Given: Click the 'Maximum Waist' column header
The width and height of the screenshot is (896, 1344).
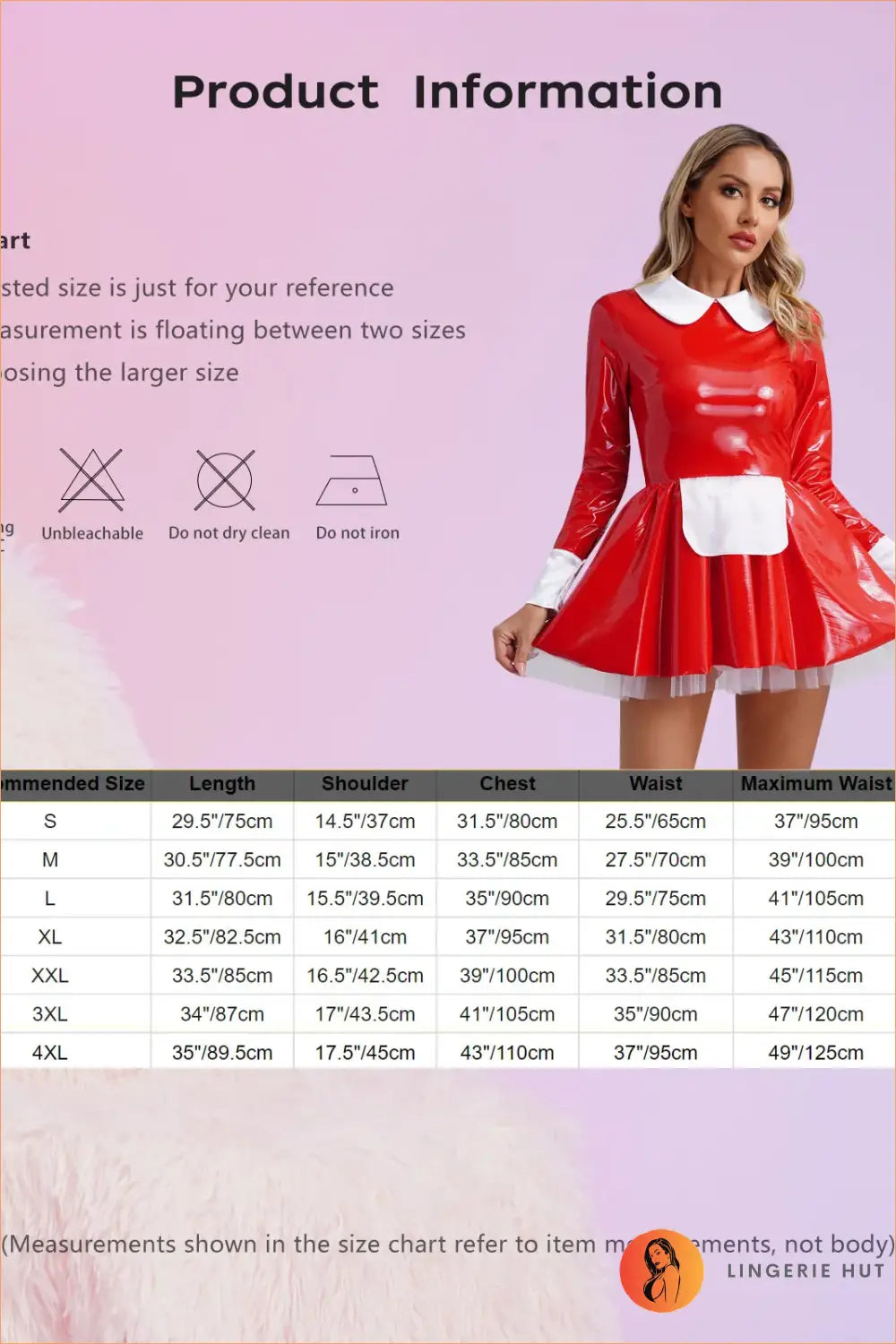Looking at the screenshot, I should 816,784.
